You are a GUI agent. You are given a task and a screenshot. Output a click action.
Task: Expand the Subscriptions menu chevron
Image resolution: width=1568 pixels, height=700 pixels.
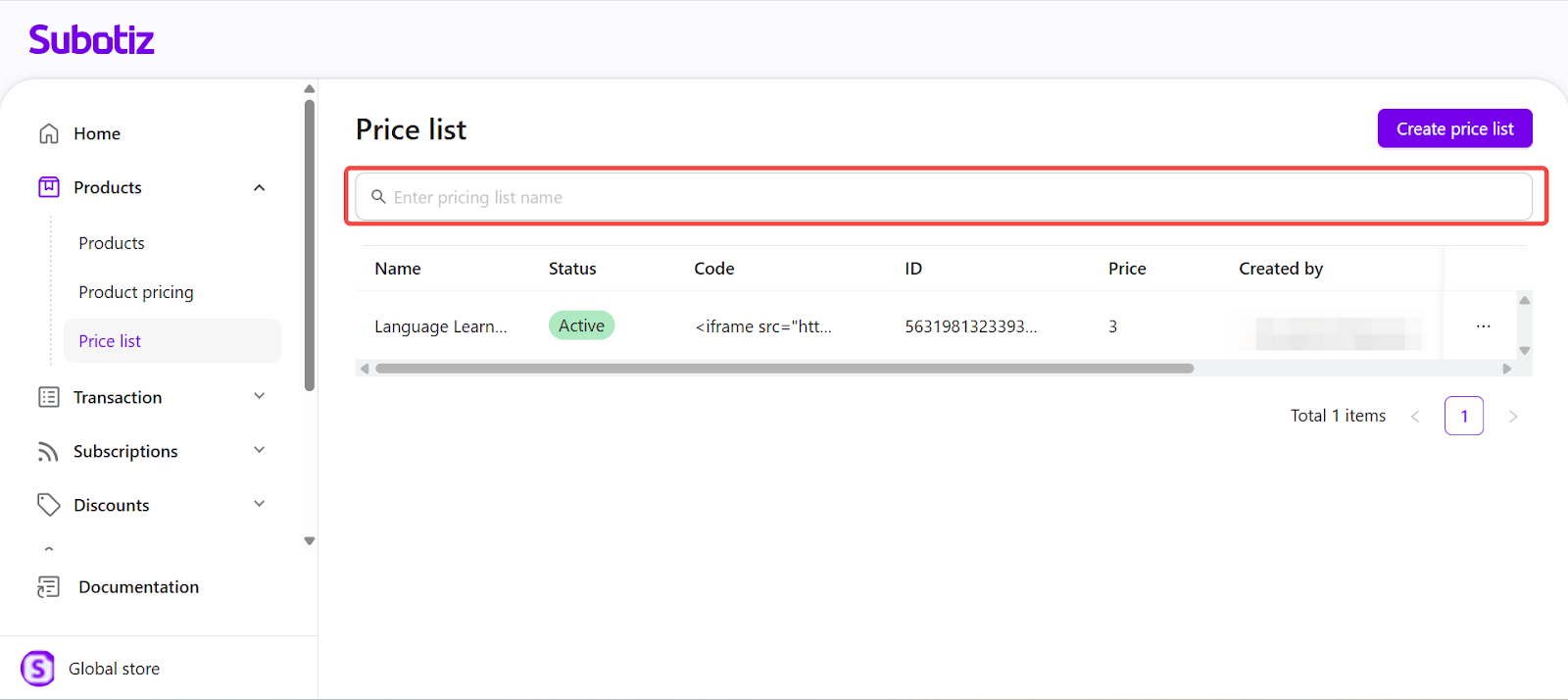click(x=260, y=450)
